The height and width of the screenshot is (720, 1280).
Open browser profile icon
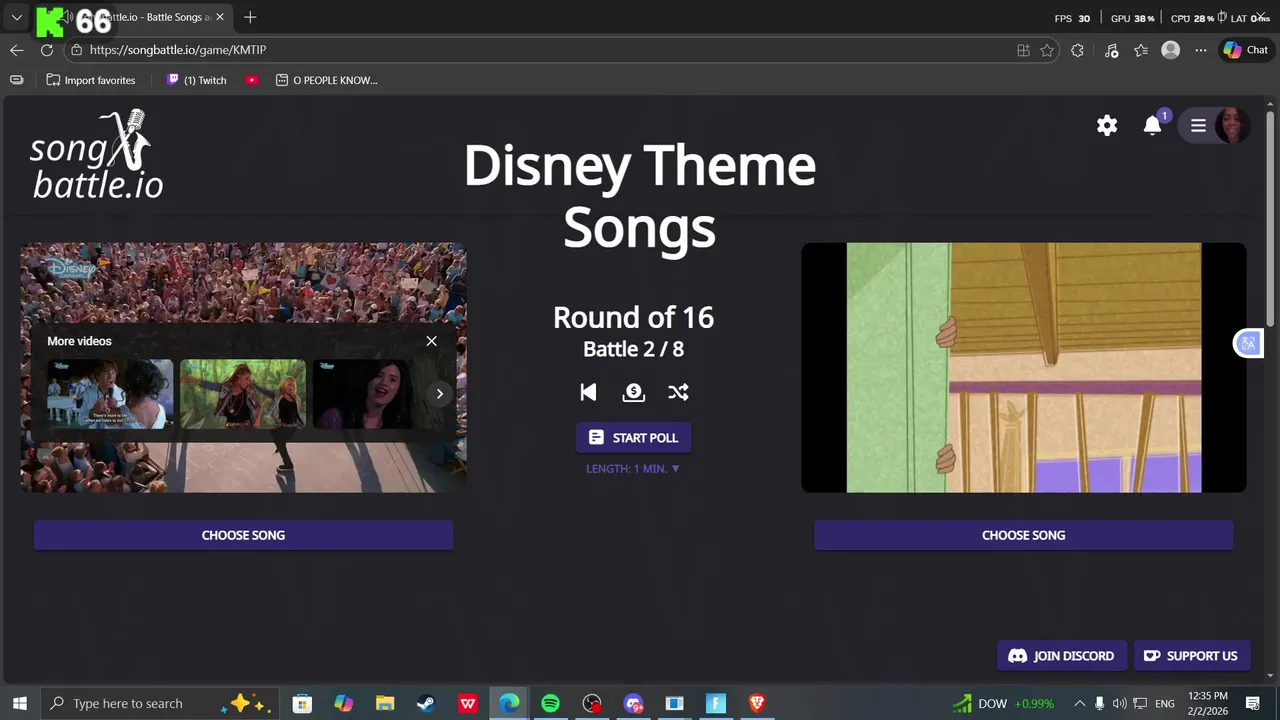(x=1170, y=50)
